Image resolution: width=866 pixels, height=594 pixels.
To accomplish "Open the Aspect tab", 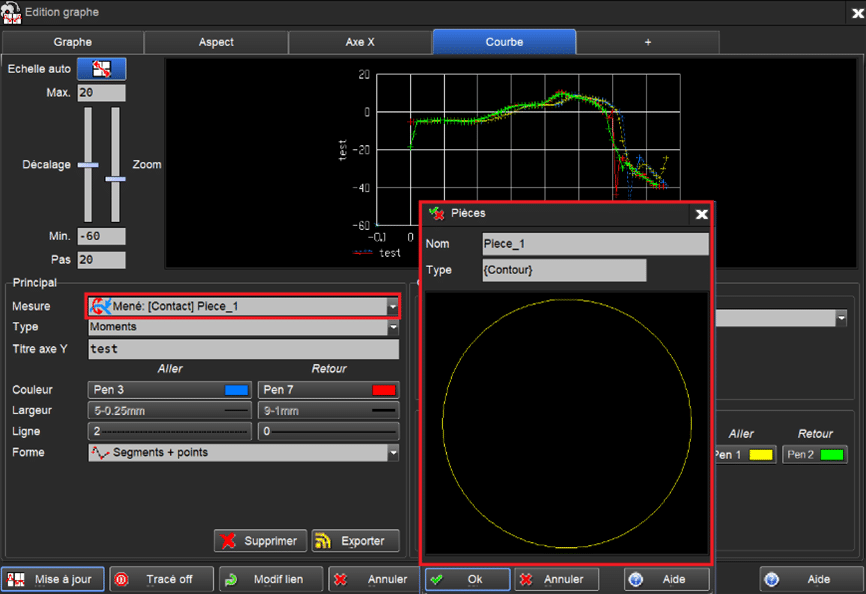I will click(216, 42).
